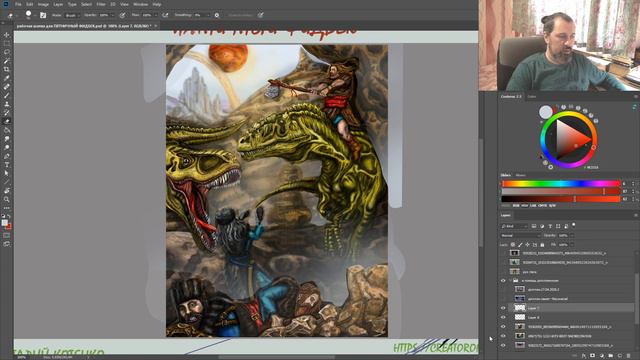Click the LAB slider mode button
640x360 pixels.
[533, 206]
